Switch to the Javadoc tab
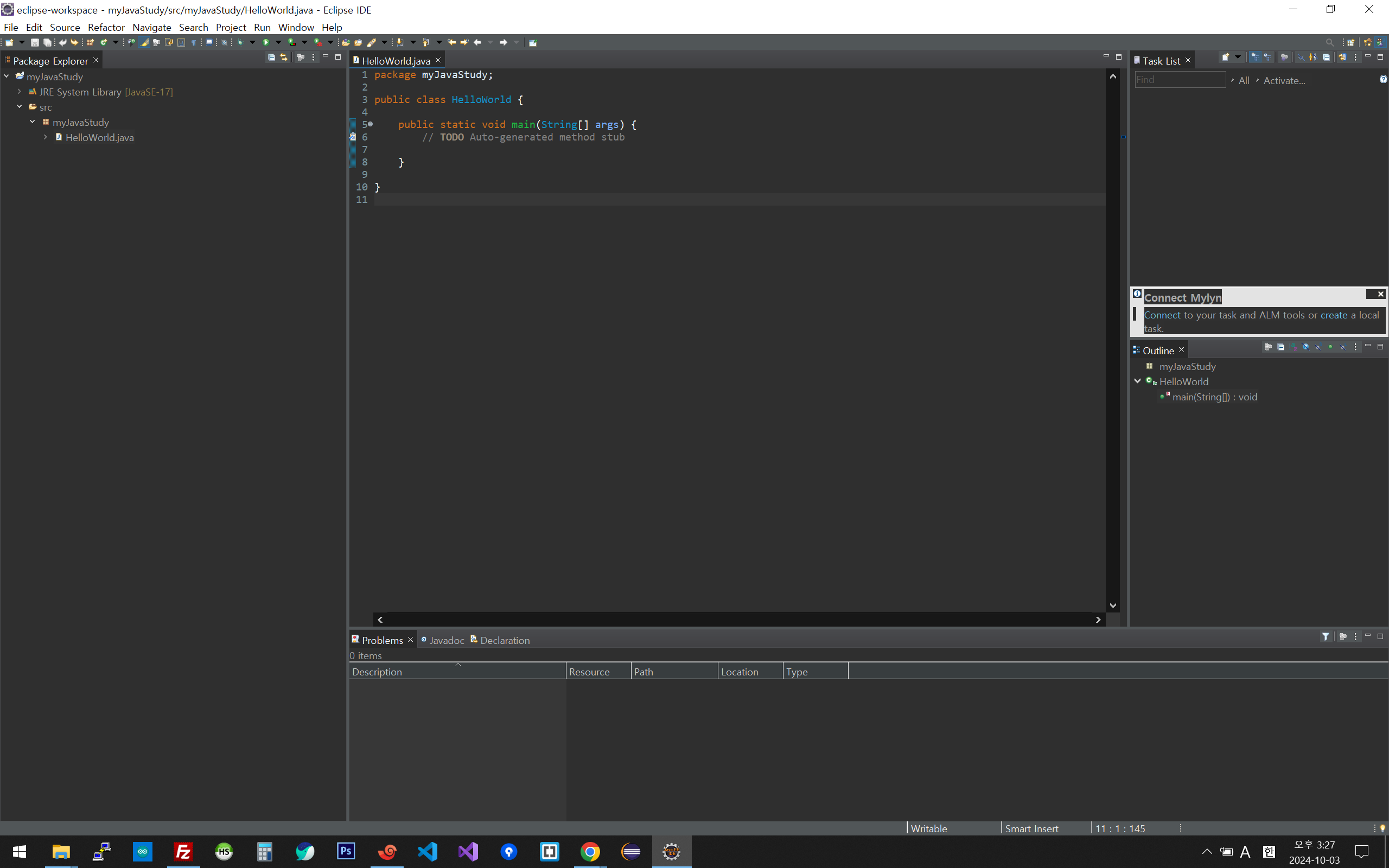Image resolution: width=1389 pixels, height=868 pixels. [446, 640]
